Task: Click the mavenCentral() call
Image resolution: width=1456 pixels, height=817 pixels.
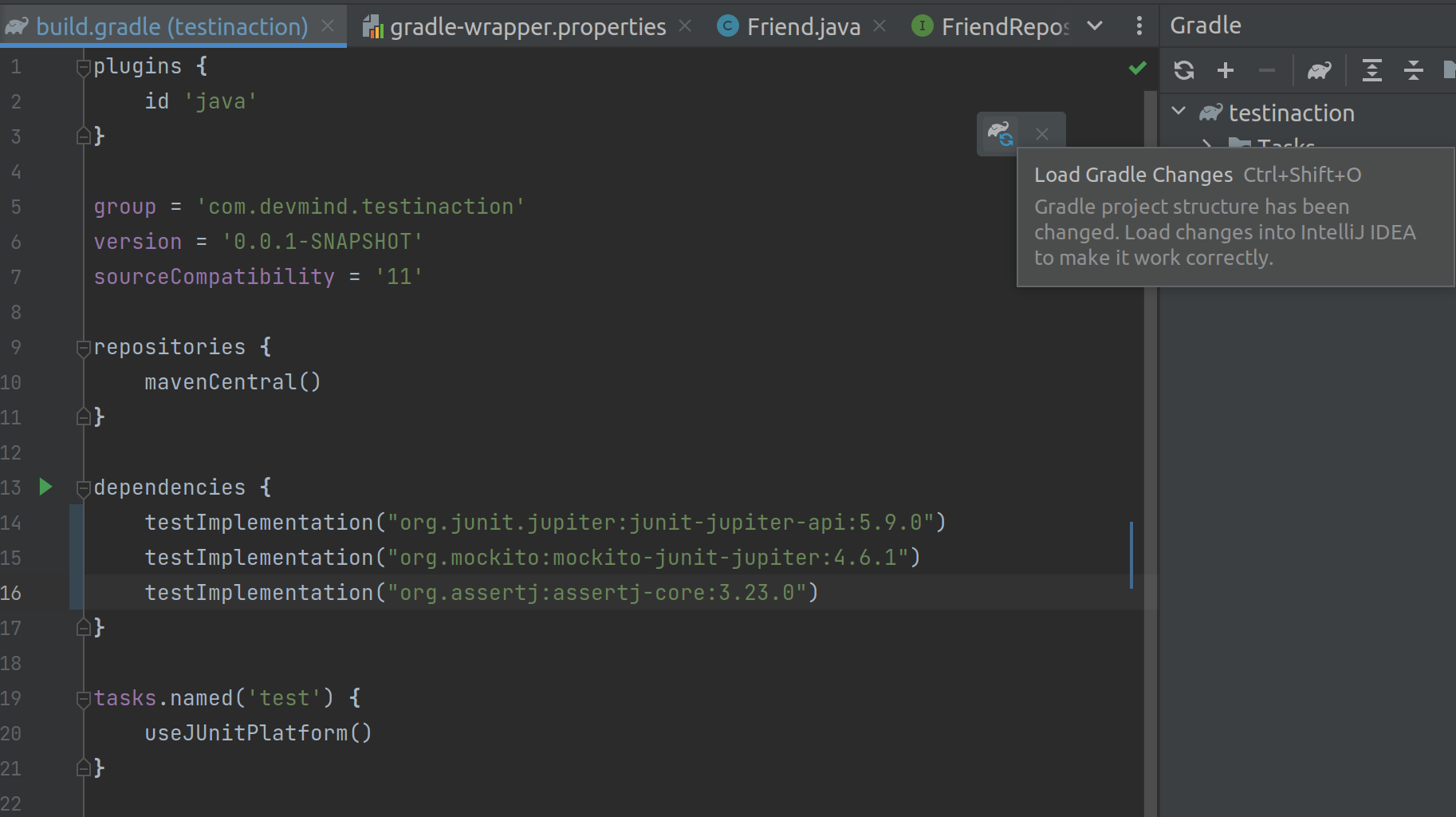Action: 233,382
